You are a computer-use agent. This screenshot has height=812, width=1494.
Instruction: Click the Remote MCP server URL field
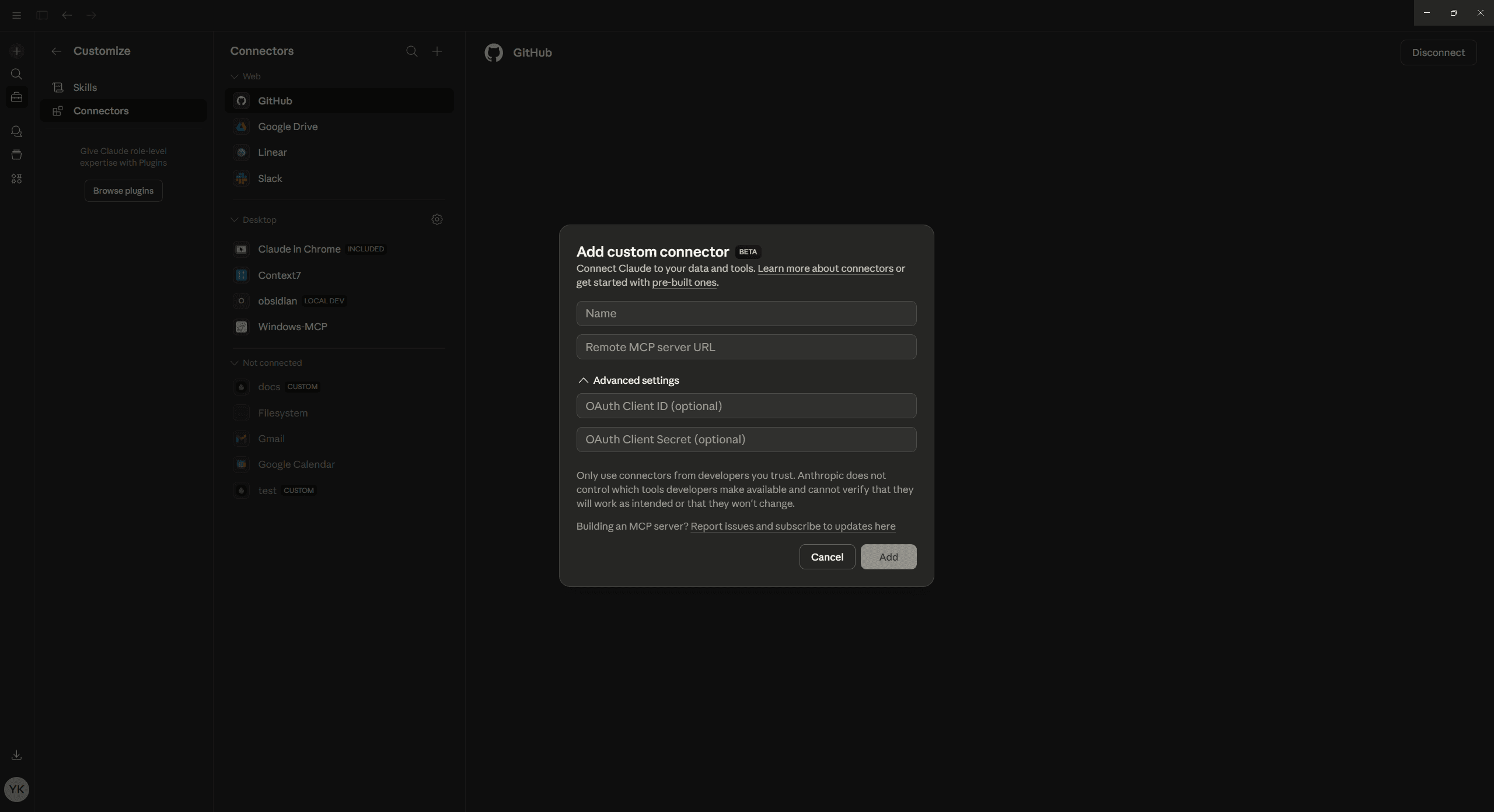(x=746, y=346)
